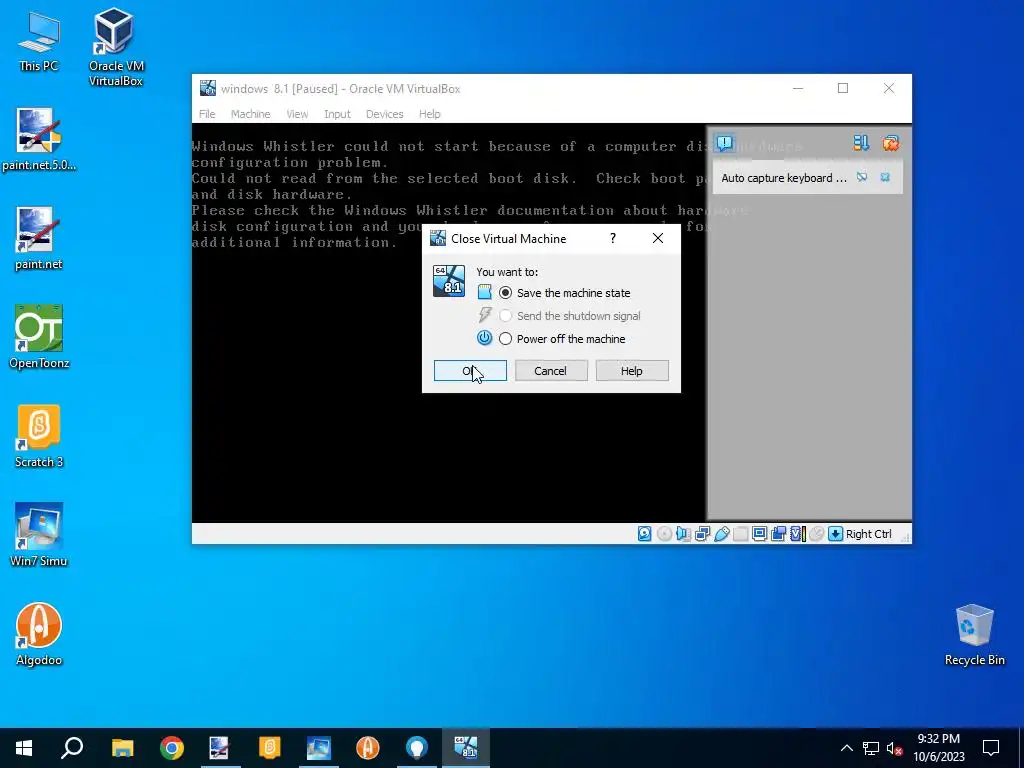Click the mouse integration status icon

(816, 534)
